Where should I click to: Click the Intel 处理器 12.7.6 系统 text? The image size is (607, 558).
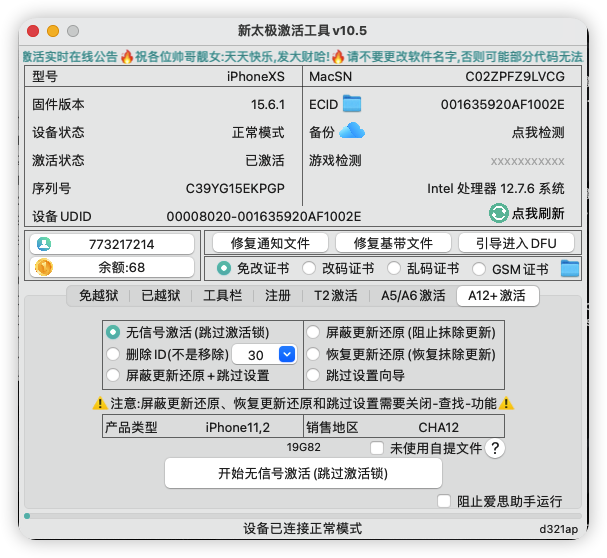tap(496, 189)
